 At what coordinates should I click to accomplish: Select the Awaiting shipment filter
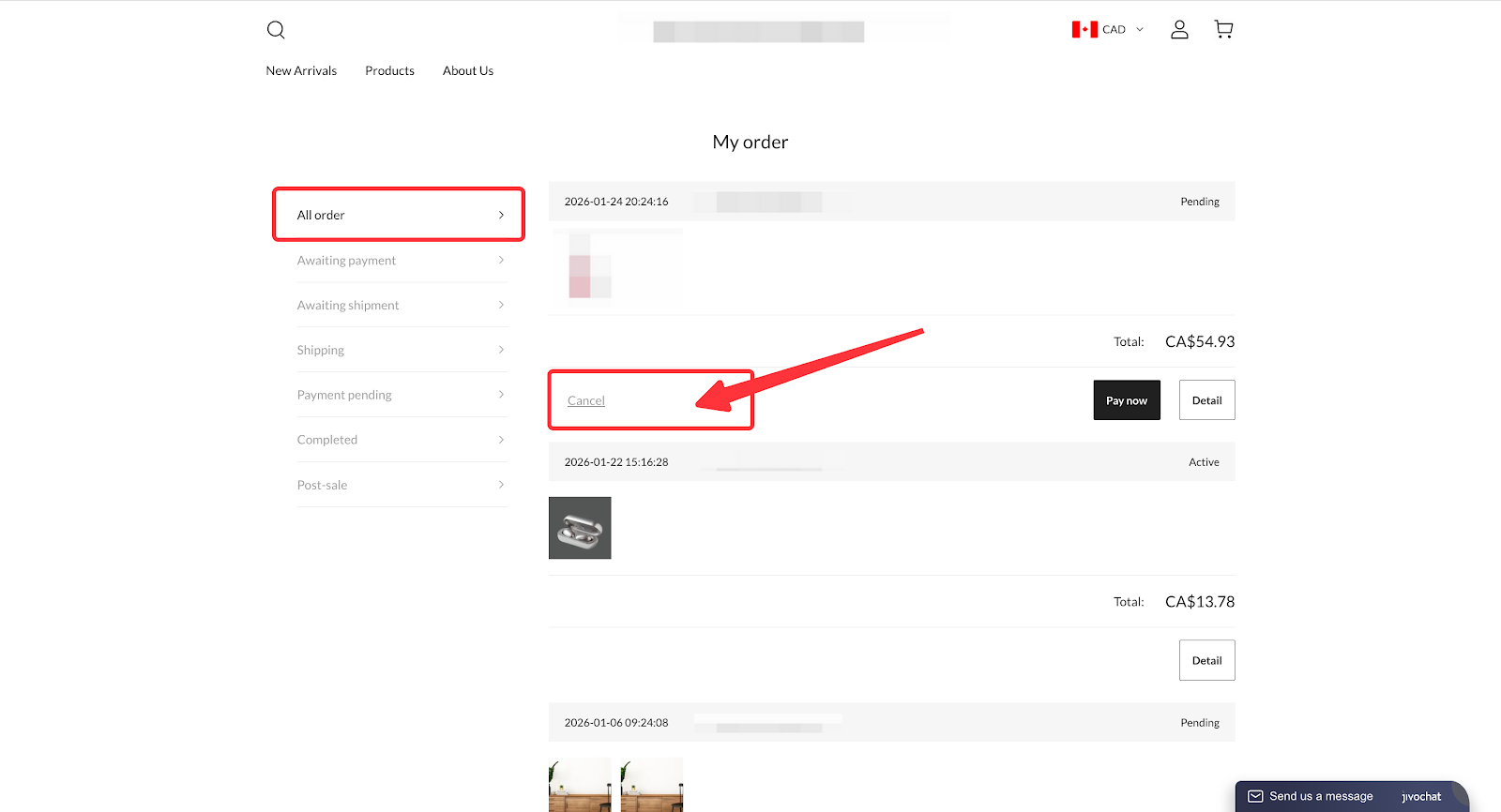pyautogui.click(x=348, y=306)
